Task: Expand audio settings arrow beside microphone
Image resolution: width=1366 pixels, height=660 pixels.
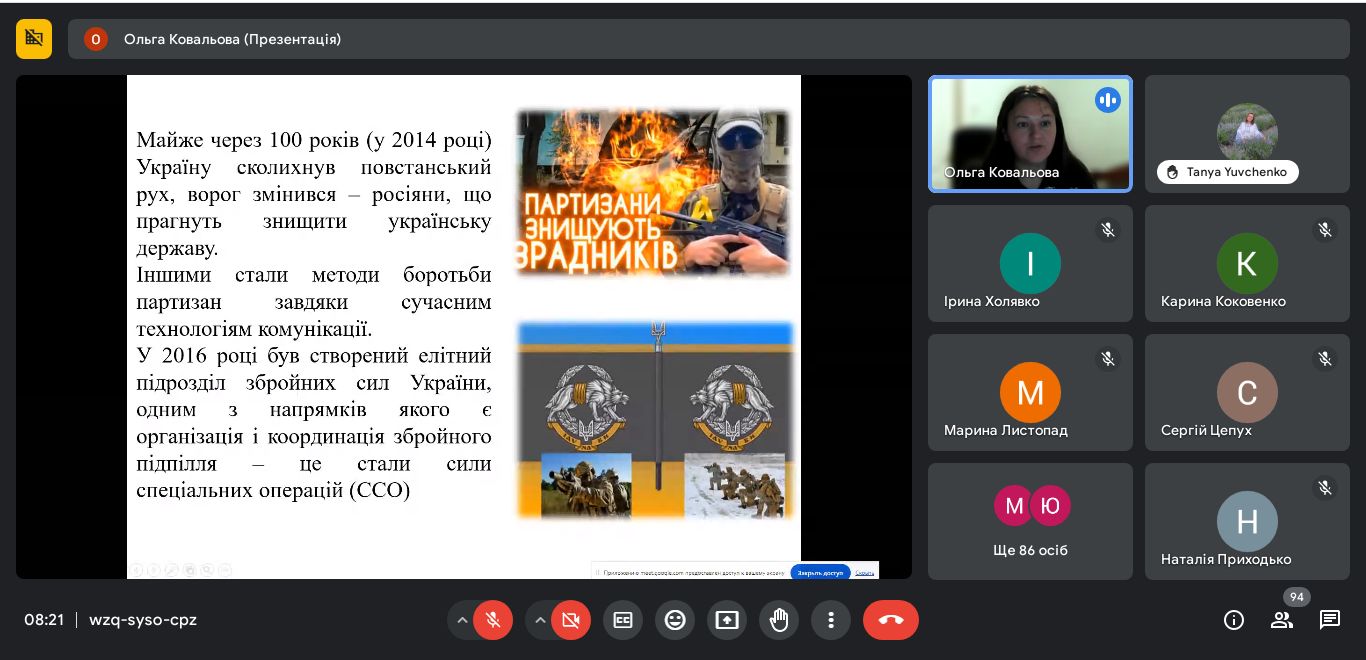Action: point(462,620)
